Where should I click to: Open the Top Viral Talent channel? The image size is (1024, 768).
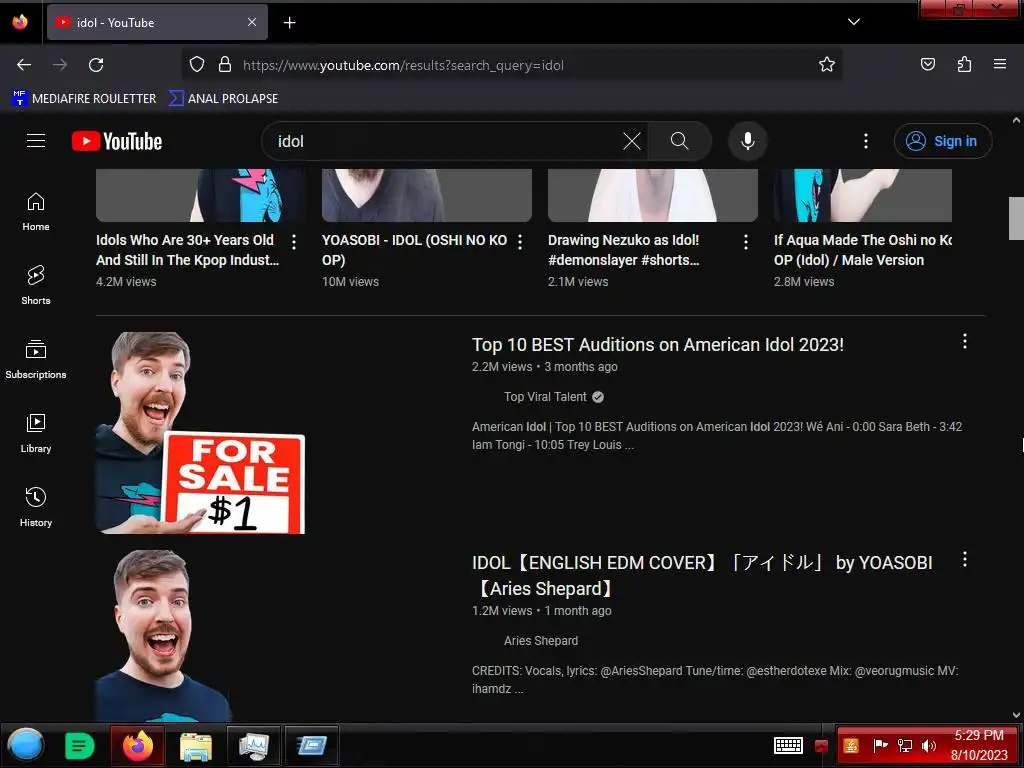click(x=545, y=397)
